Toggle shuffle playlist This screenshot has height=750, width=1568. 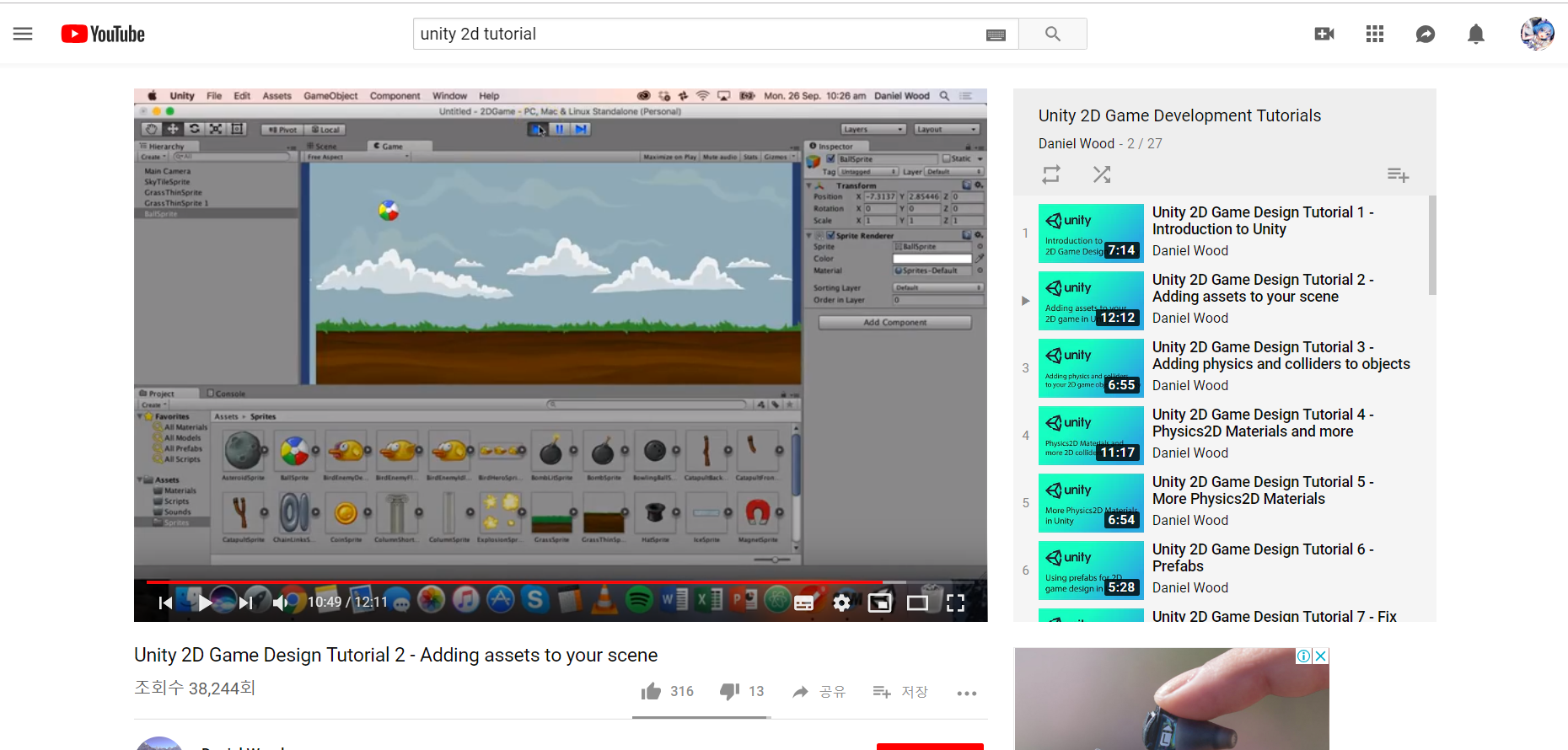[1102, 174]
